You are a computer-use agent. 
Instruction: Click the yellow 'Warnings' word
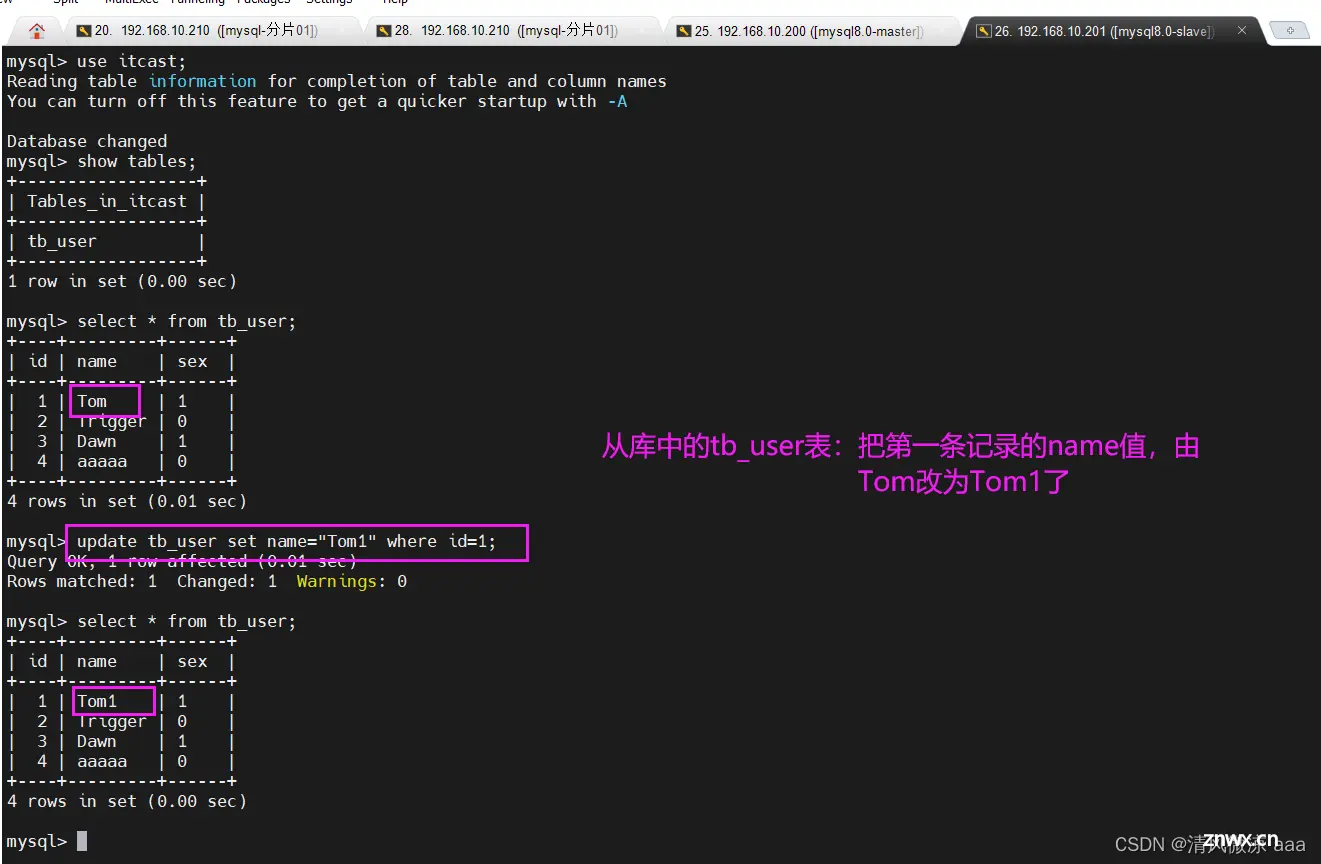pyautogui.click(x=337, y=581)
